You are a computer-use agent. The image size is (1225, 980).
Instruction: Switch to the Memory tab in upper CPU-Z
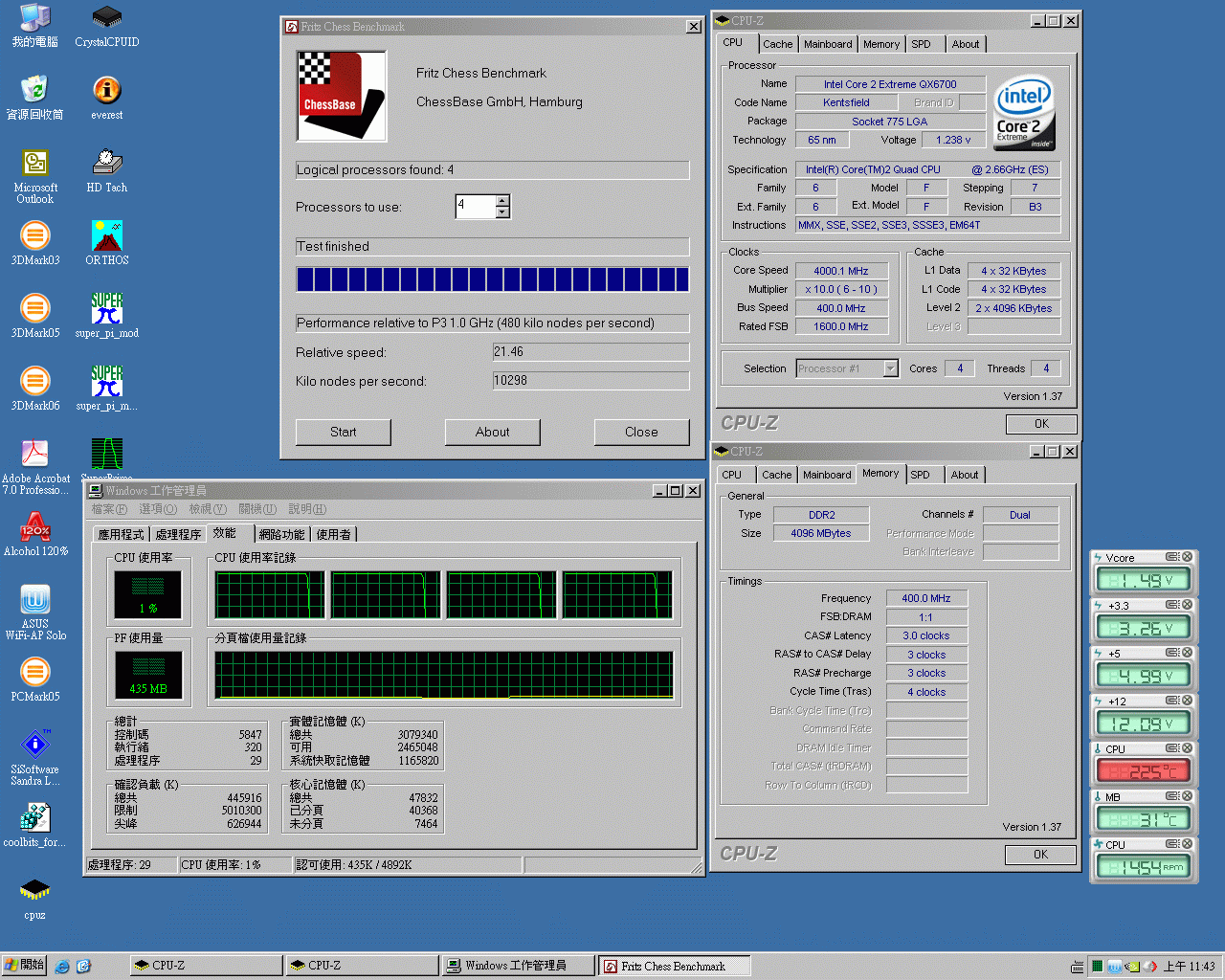[x=881, y=44]
